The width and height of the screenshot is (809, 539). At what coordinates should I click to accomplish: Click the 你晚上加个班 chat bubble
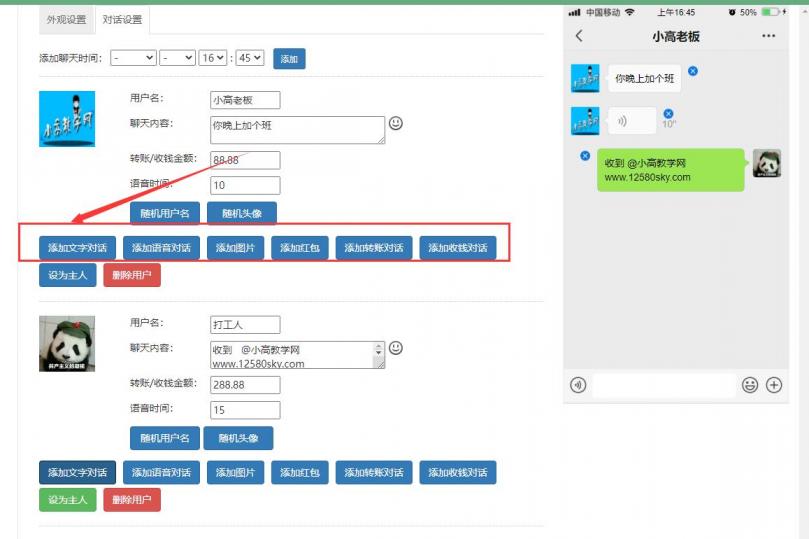[644, 78]
